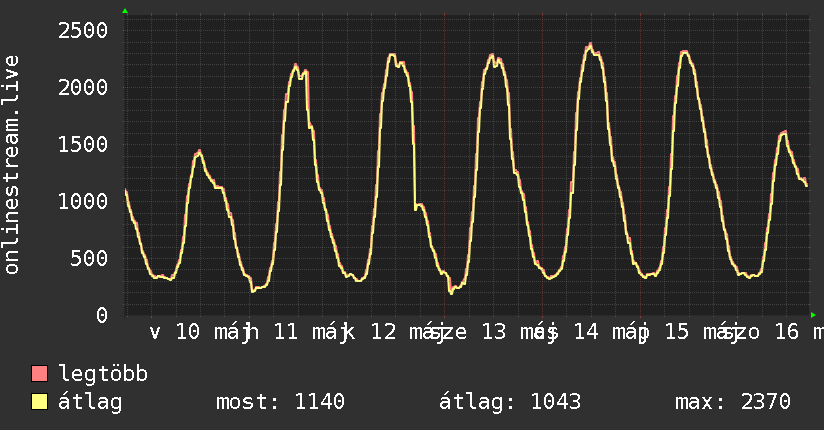Click the final peak on 16 máj

[785, 132]
